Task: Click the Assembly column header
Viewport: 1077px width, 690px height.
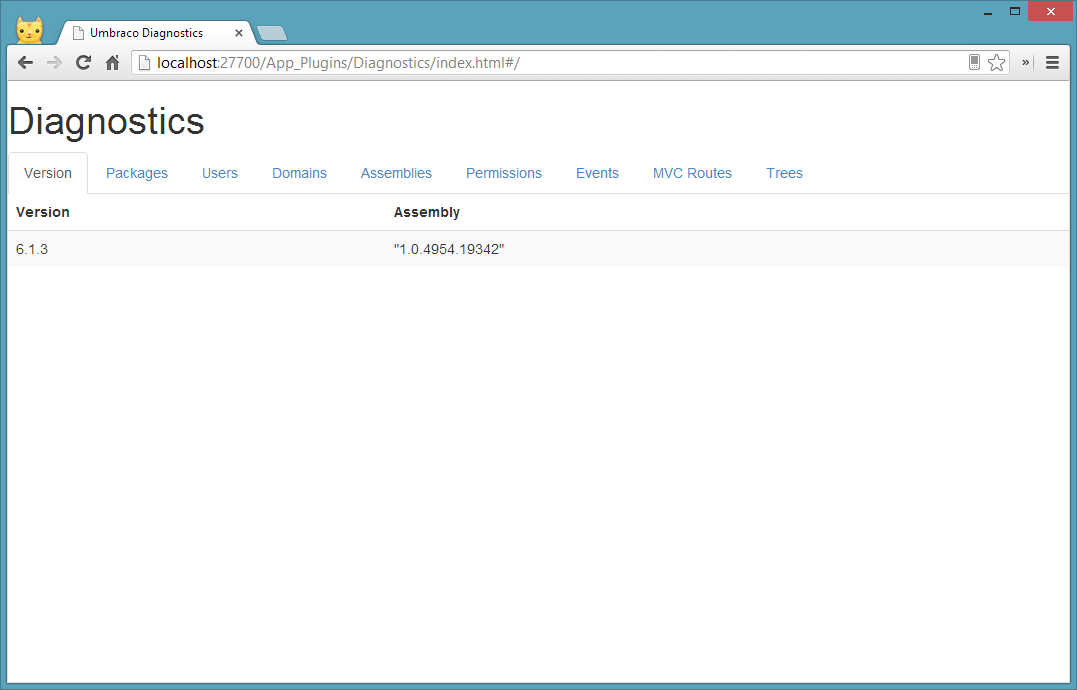Action: click(x=427, y=212)
